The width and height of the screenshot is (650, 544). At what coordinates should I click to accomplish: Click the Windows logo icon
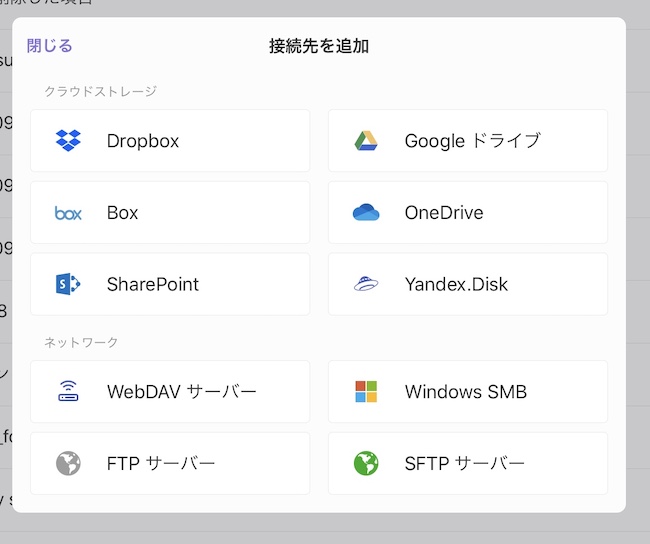pyautogui.click(x=366, y=391)
